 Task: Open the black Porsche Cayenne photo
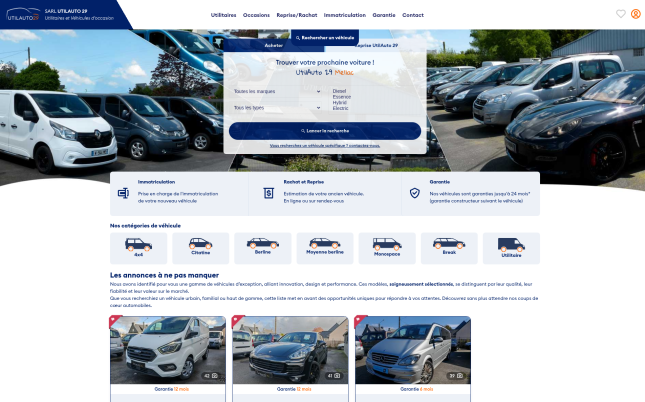click(x=290, y=350)
